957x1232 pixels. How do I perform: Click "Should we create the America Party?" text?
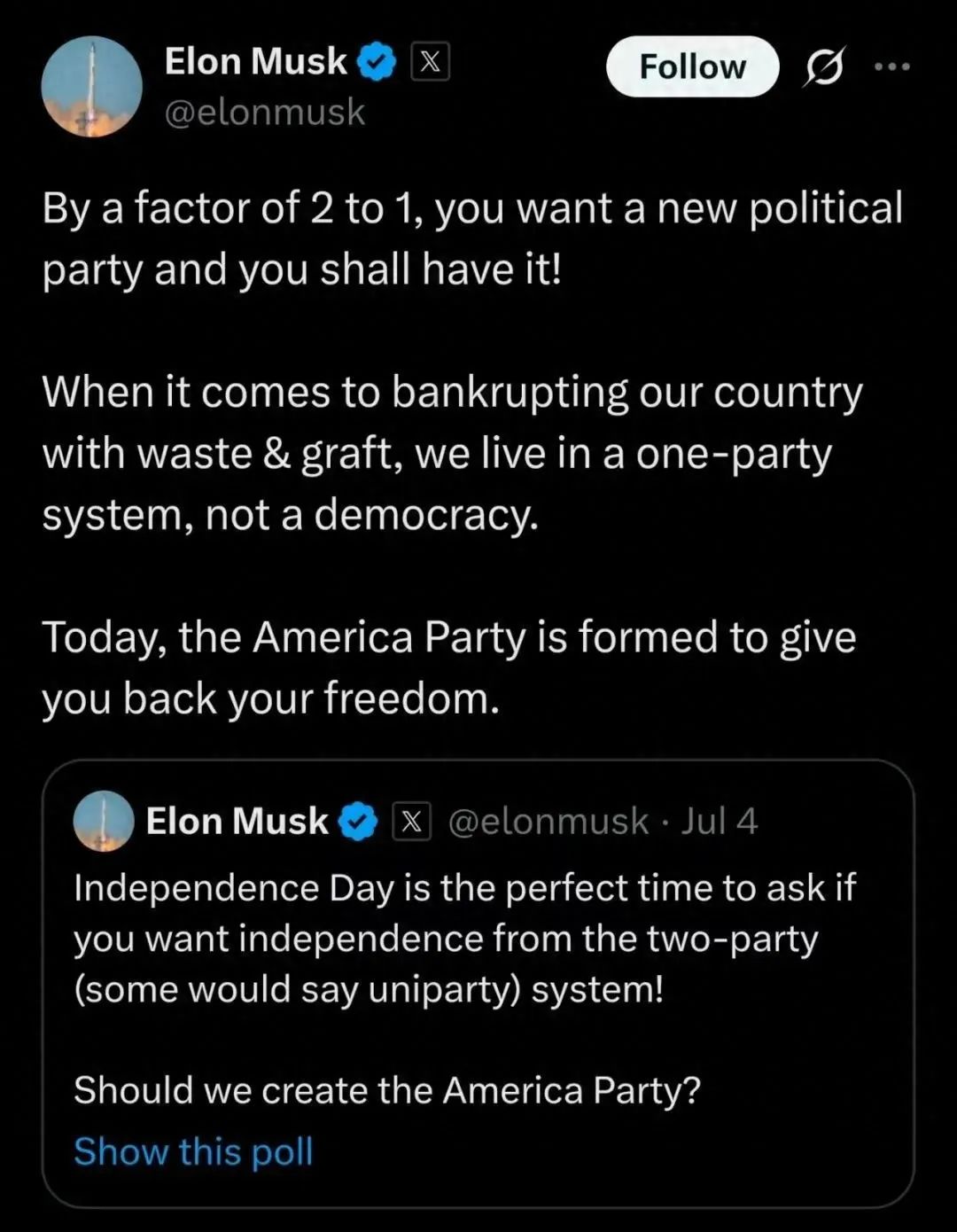387,1090
